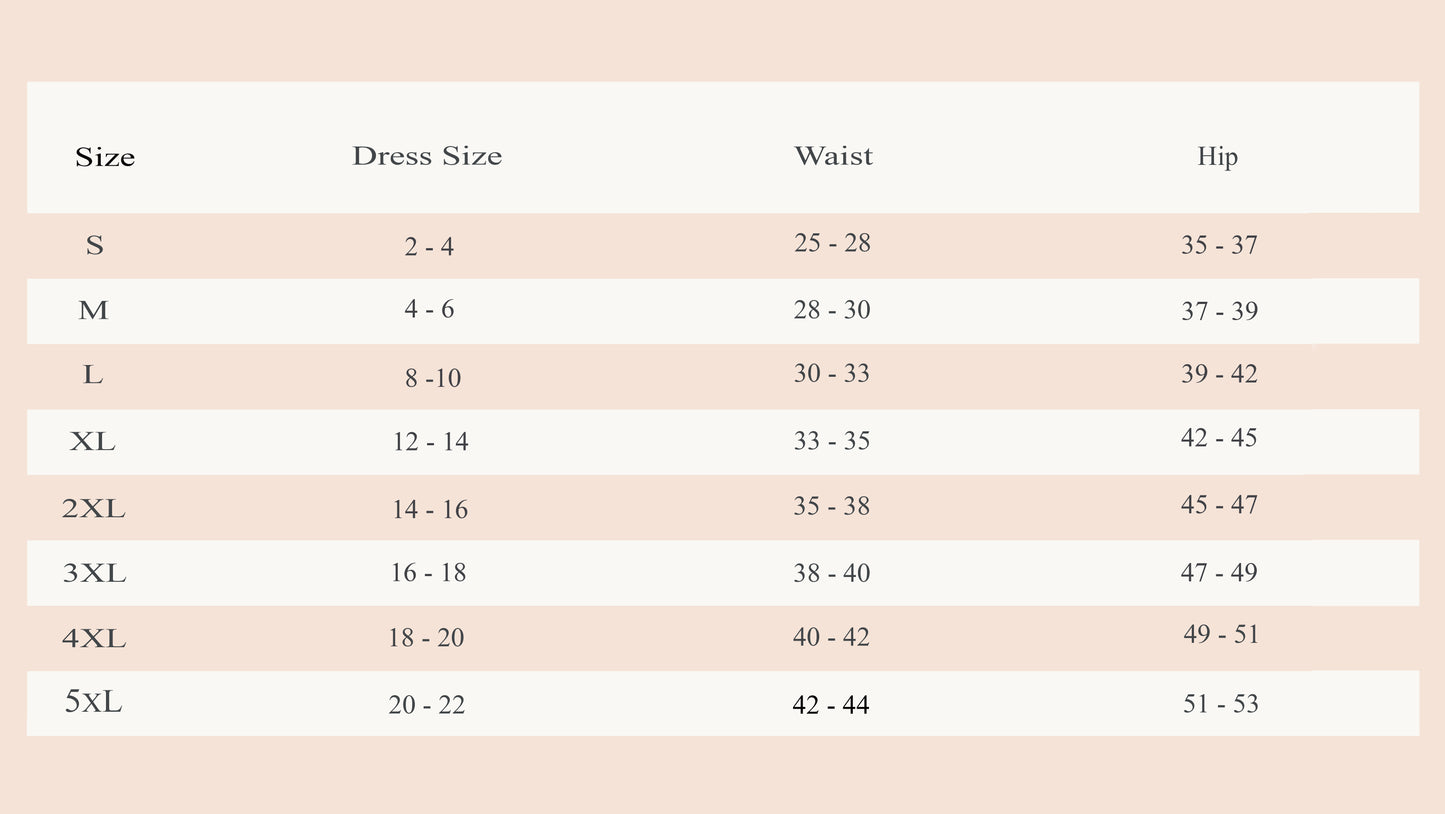This screenshot has width=1445, height=814.
Task: Select dress size value 18 - 20
Action: tap(426, 638)
